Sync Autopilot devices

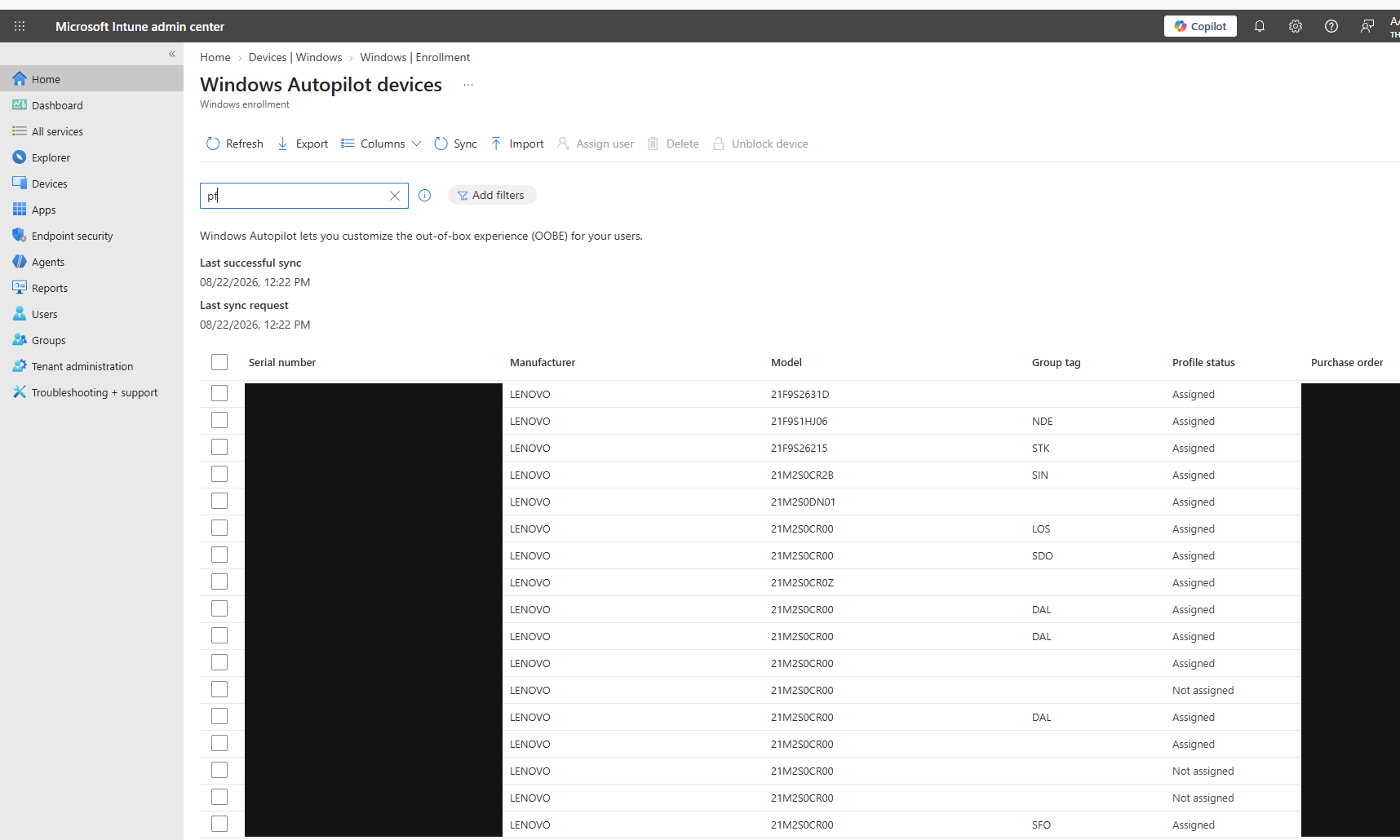456,144
